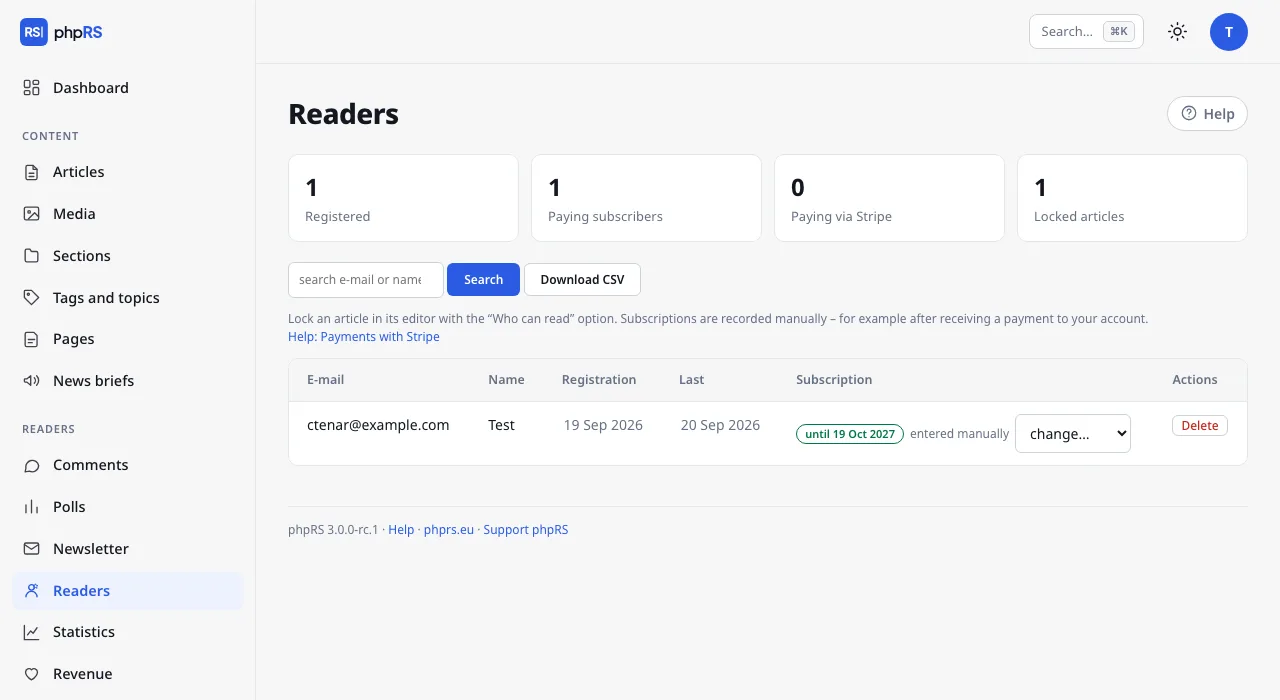Viewport: 1280px width, 700px height.
Task: Click the Comments speech bubble icon
Action: (x=32, y=465)
